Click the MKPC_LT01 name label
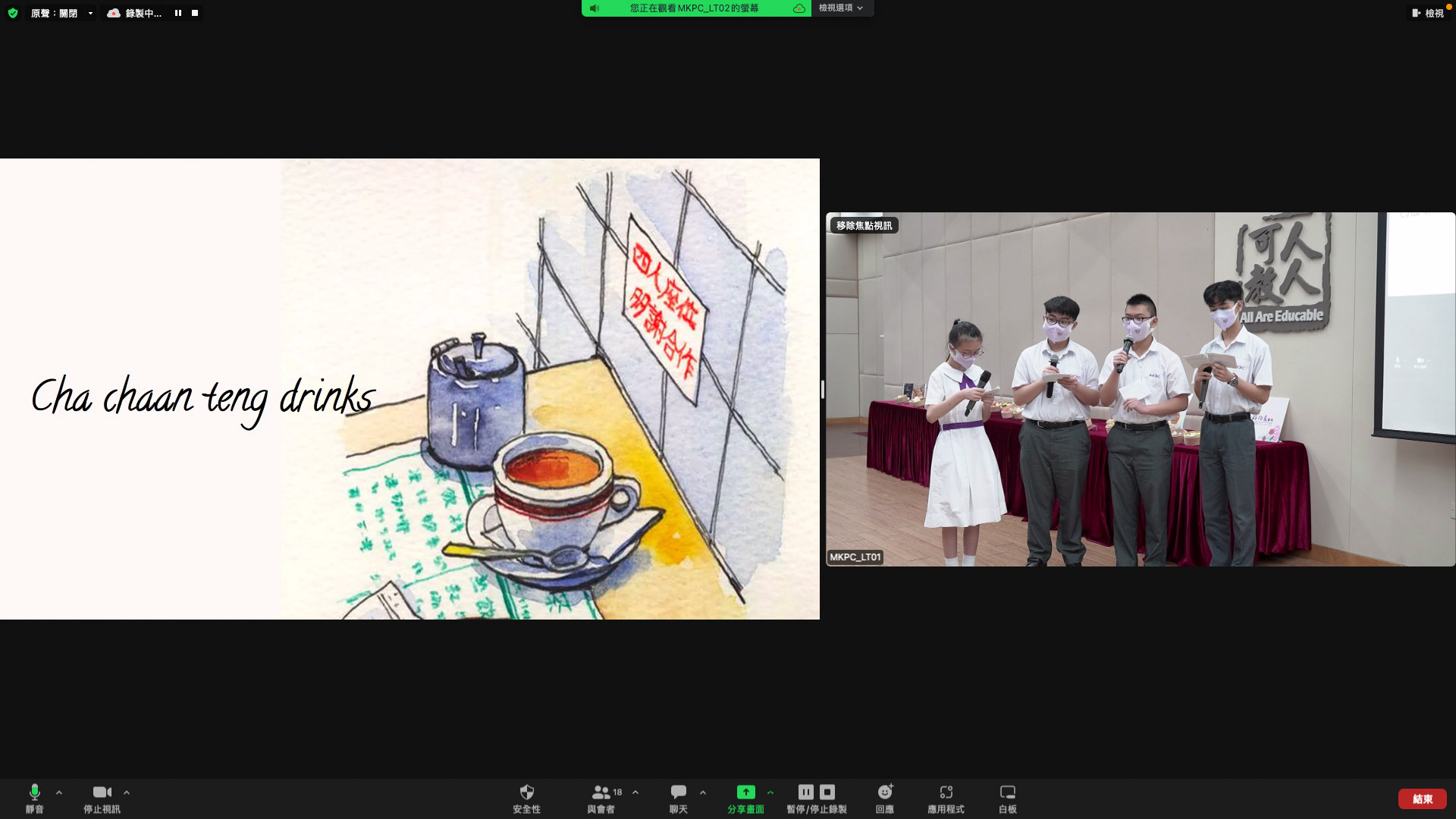Viewport: 1456px width, 819px height. [x=855, y=557]
